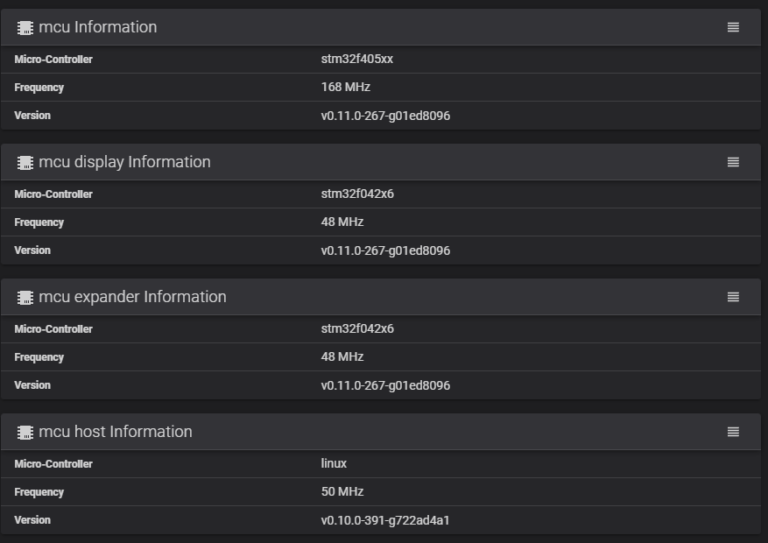Click the chip icon beside mcu expander Information
The width and height of the screenshot is (768, 543).
click(25, 297)
